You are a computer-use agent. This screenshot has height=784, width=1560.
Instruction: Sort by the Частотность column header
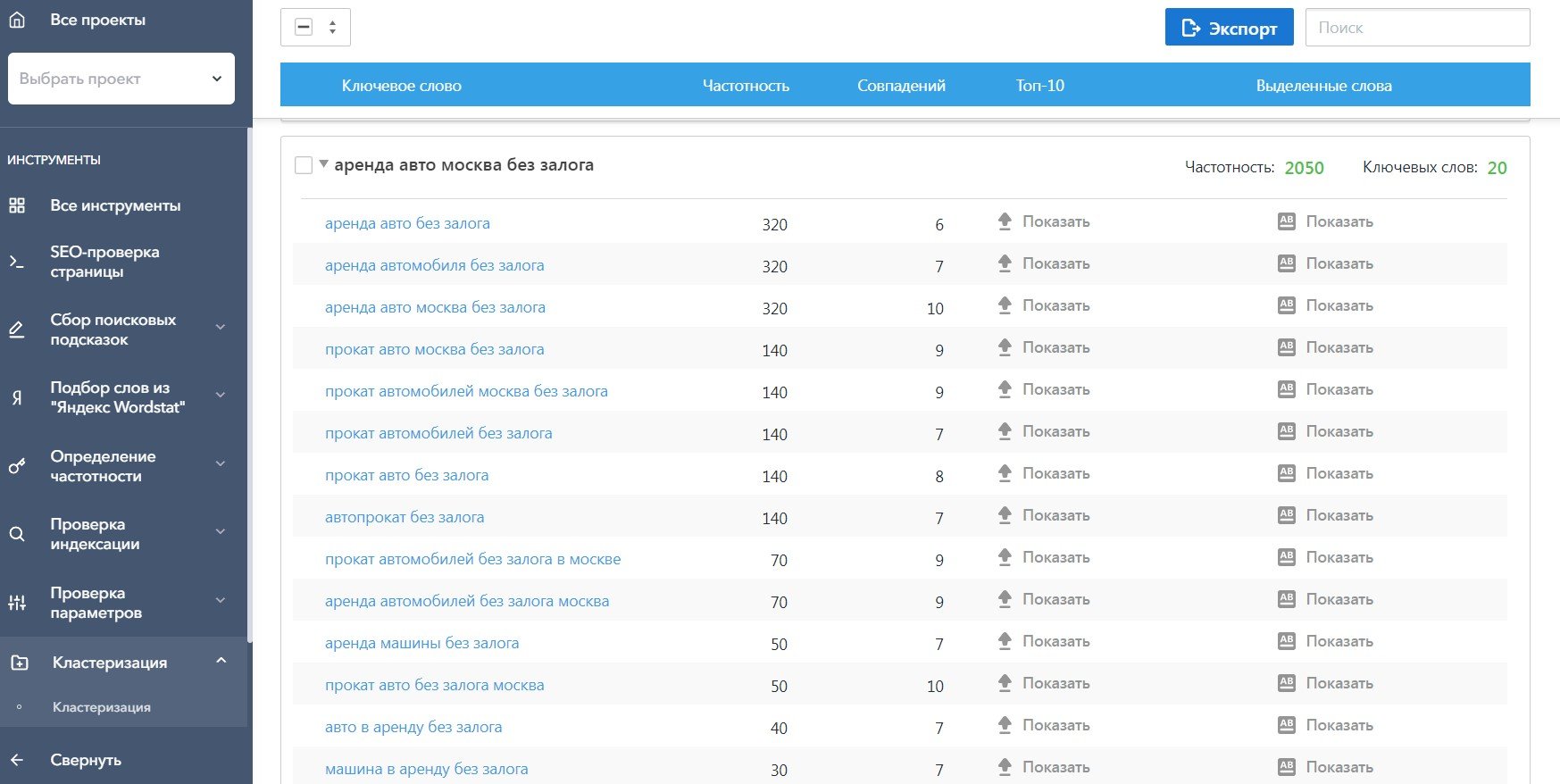click(746, 86)
